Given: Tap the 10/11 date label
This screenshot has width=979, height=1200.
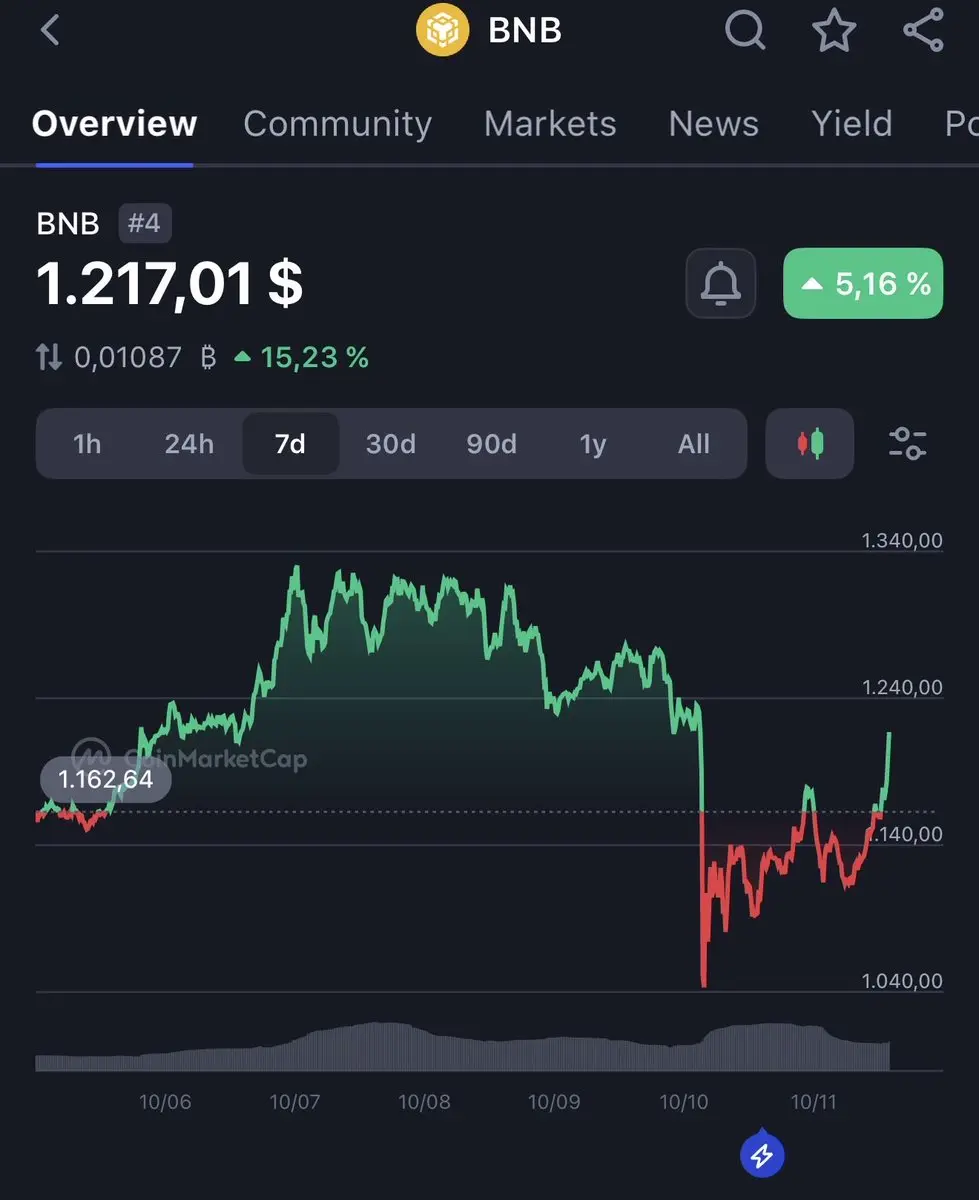Looking at the screenshot, I should pos(814,1102).
